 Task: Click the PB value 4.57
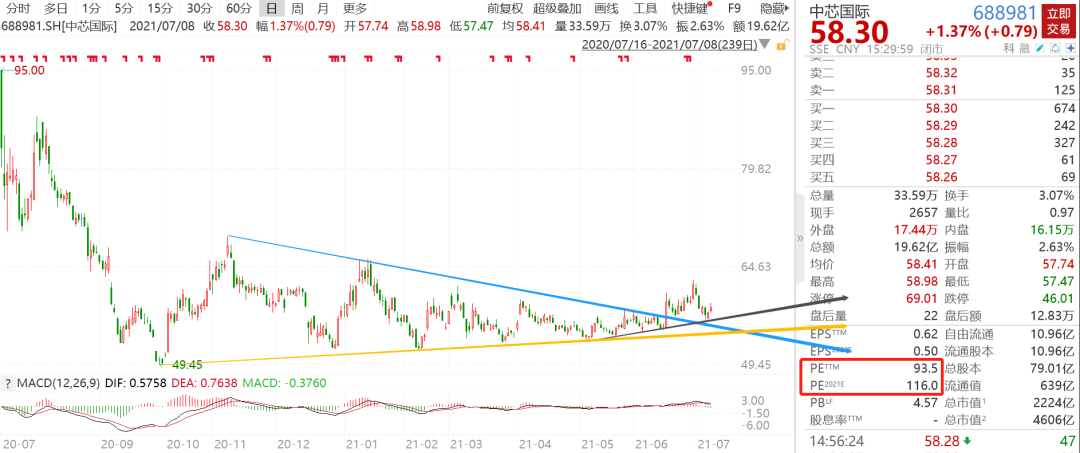925,403
